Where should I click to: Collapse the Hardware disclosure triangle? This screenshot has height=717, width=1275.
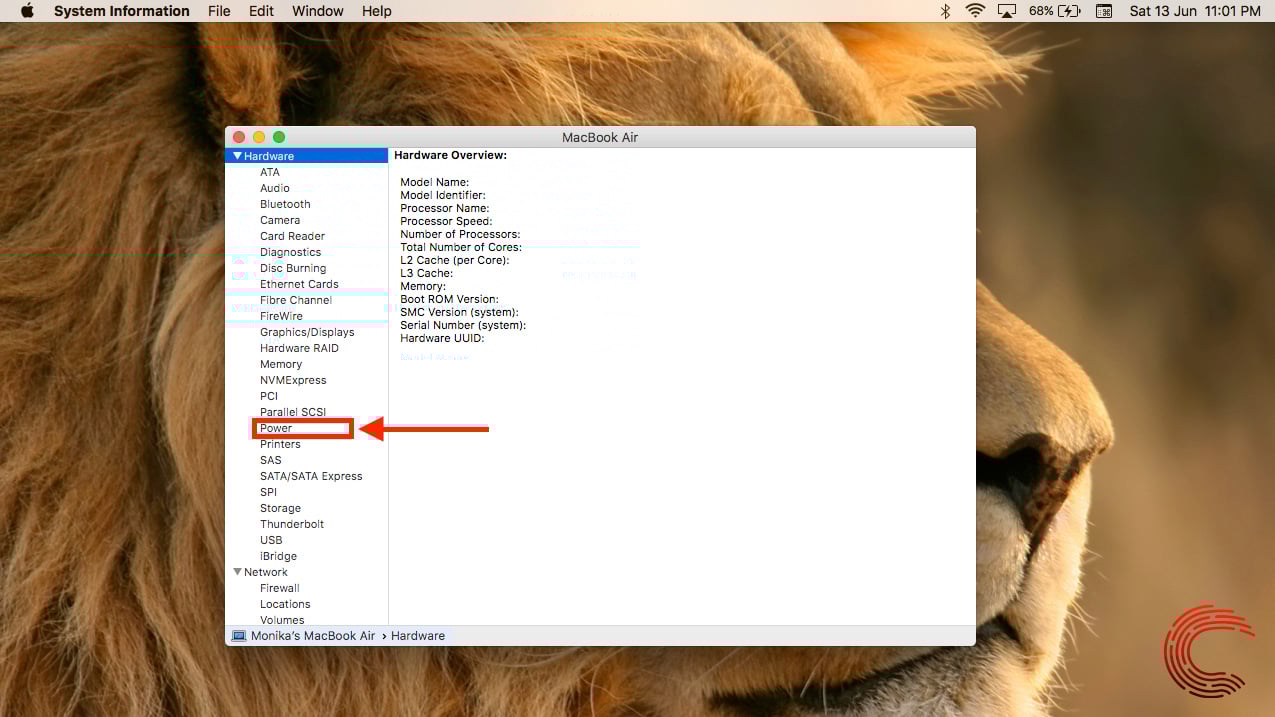tap(237, 156)
